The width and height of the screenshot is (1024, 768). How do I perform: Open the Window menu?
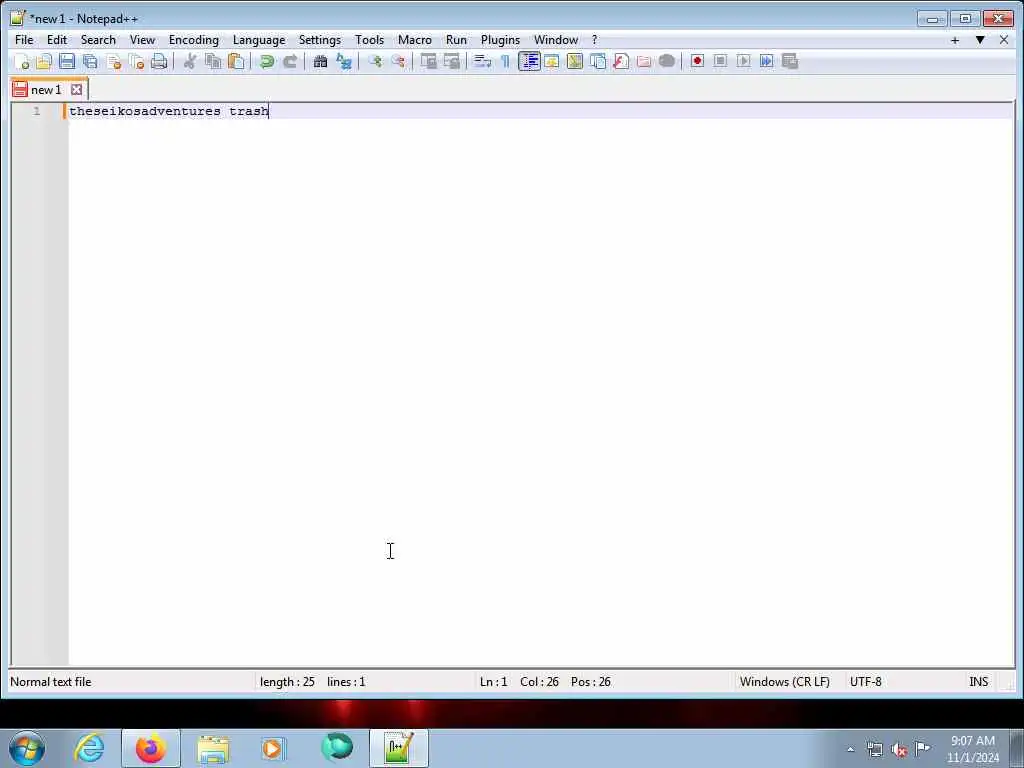point(556,40)
